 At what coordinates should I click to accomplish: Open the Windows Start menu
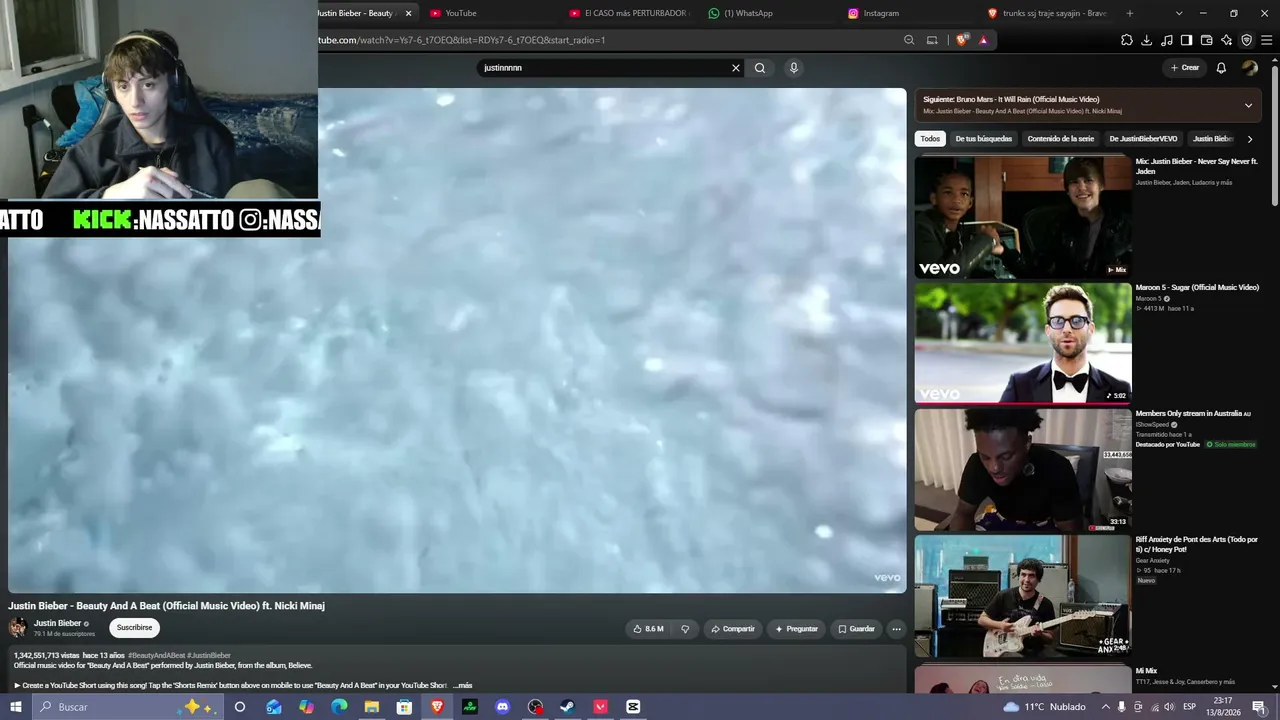click(x=16, y=707)
